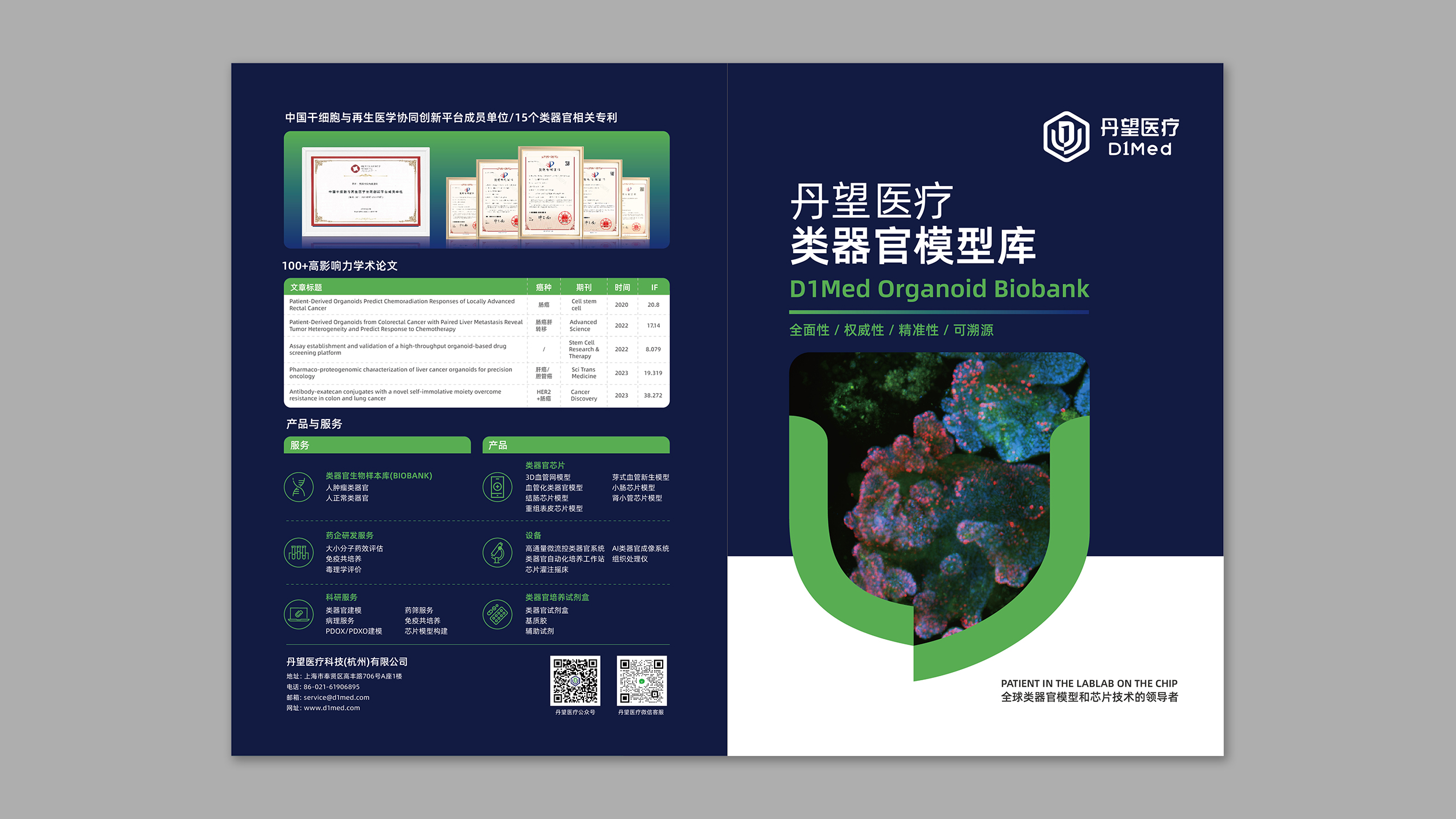
Task: Select the 服务 section header
Action: click(377, 445)
